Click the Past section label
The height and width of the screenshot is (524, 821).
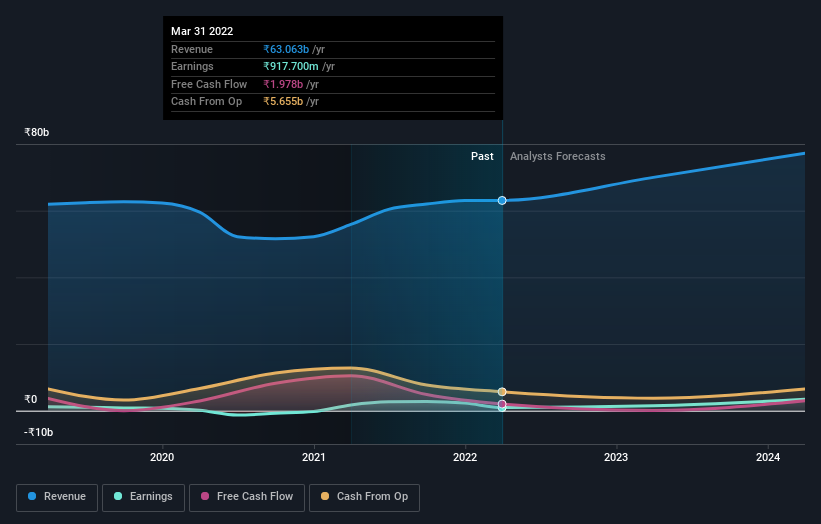482,157
